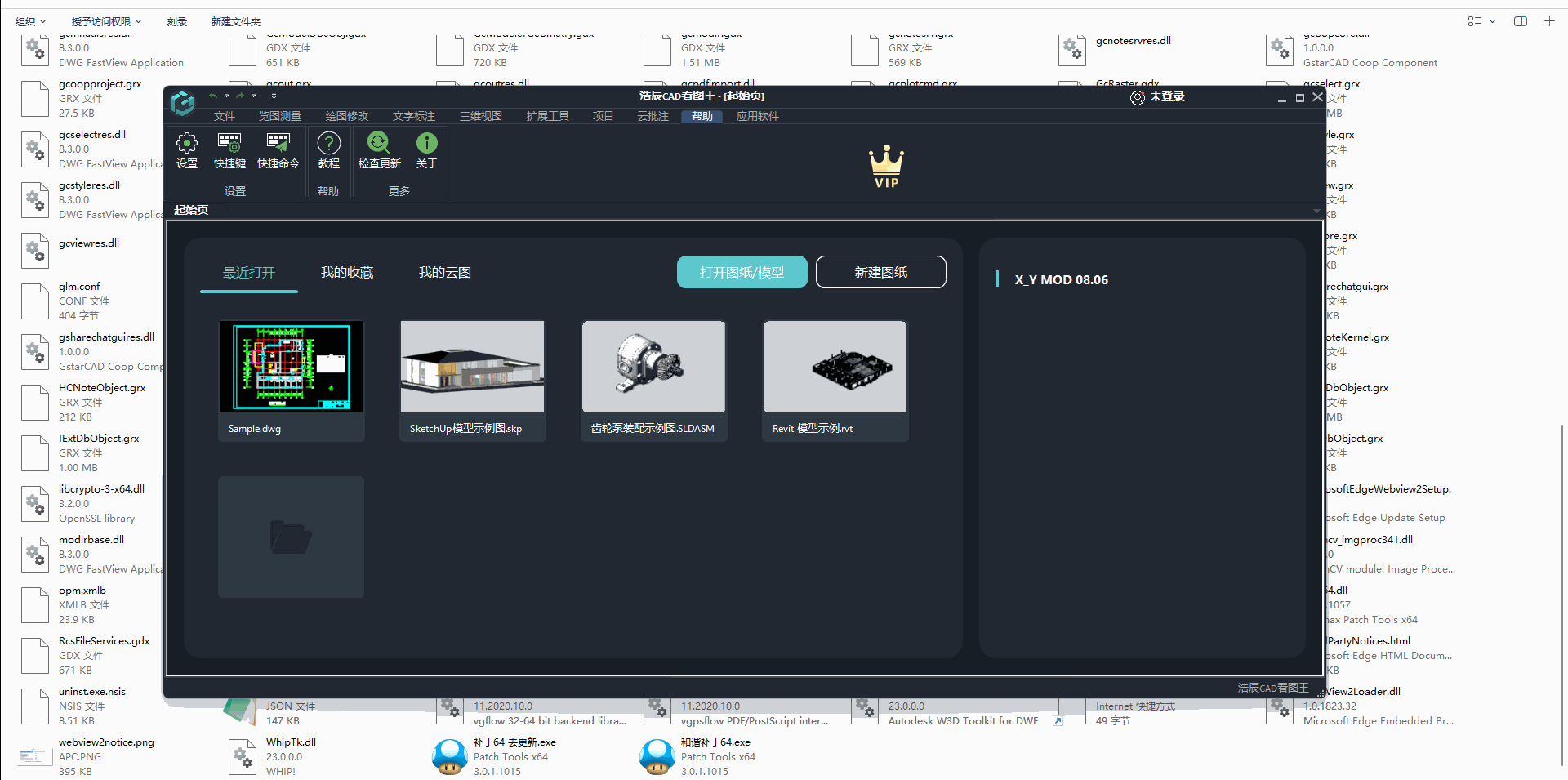1568x780 pixels.
Task: Switch to the 项目 ribbon tab
Action: coord(604,116)
